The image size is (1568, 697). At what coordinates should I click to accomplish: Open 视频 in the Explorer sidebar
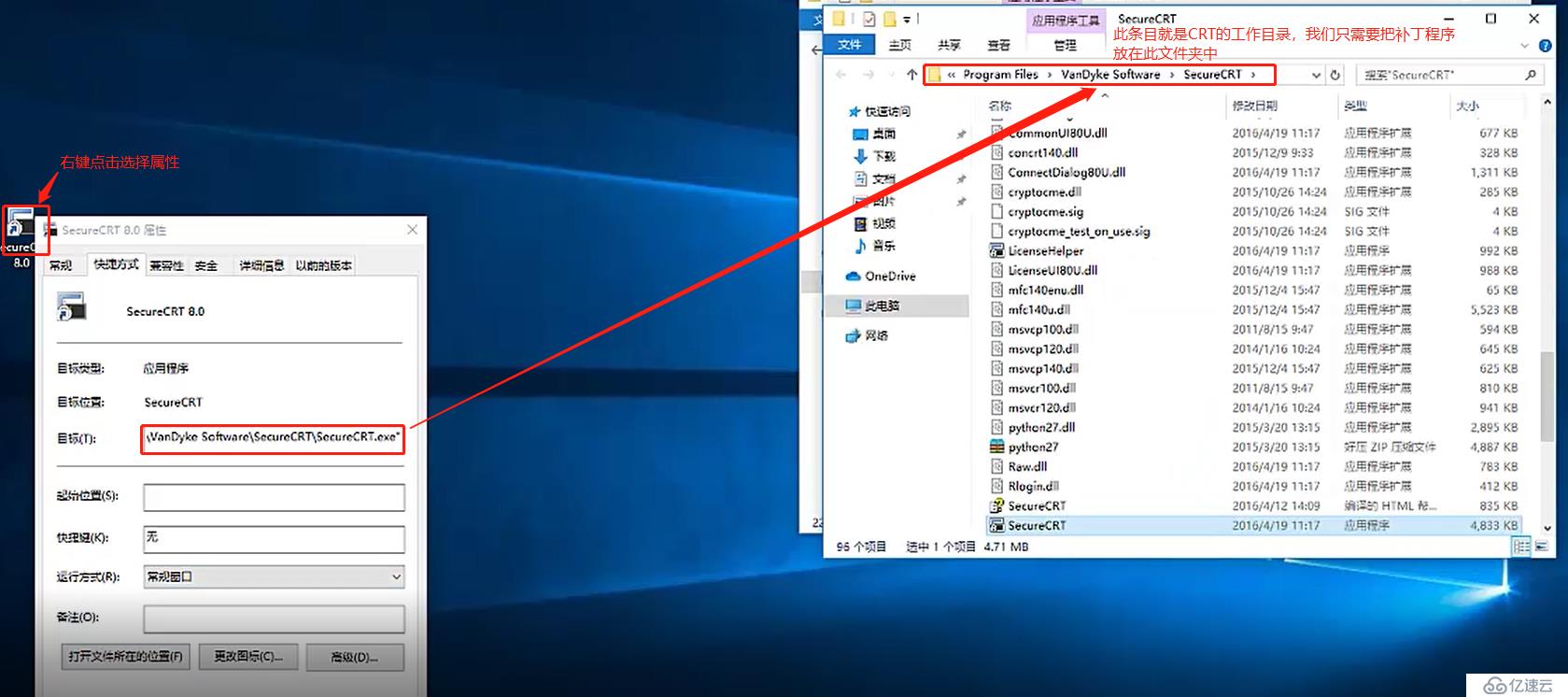pyautogui.click(x=875, y=223)
